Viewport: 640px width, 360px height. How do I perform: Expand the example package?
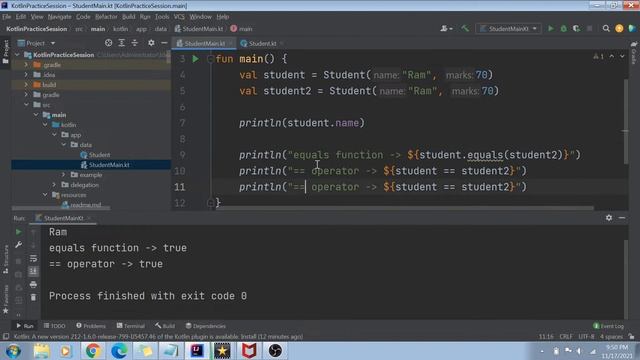[x=64, y=175]
